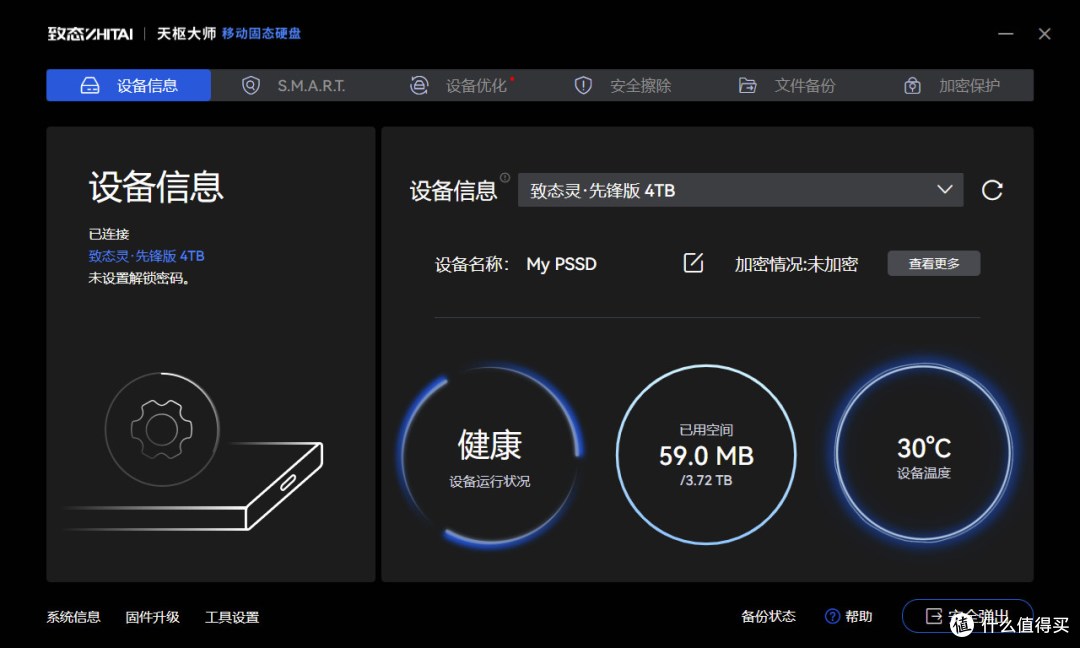Go to the 安全擦除 tab
This screenshot has height=648, width=1080.
pos(623,85)
